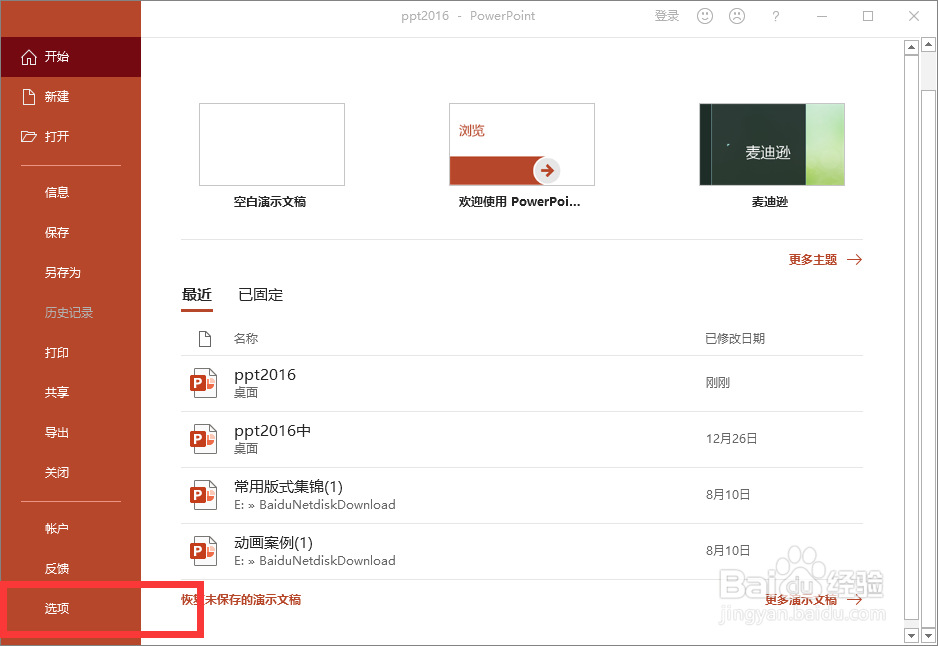Click the outer scrollbar down arrow
Image resolution: width=938 pixels, height=646 pixels.
click(x=928, y=635)
